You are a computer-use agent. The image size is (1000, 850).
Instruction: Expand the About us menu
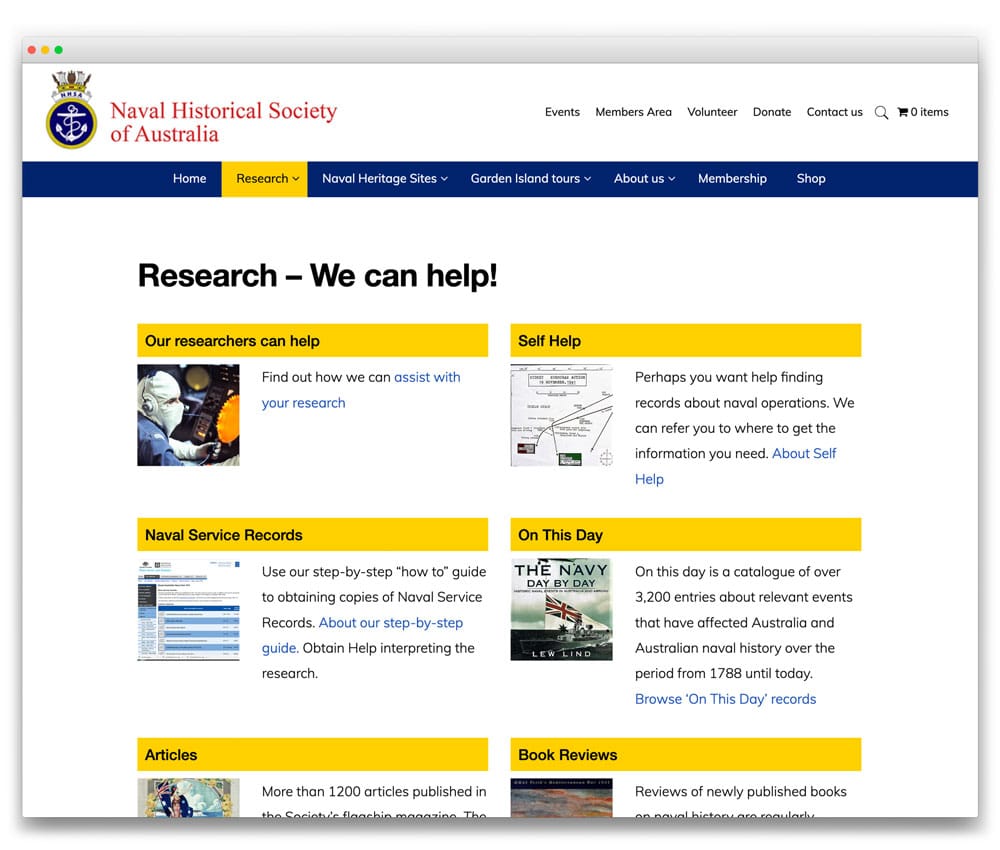[x=644, y=179]
